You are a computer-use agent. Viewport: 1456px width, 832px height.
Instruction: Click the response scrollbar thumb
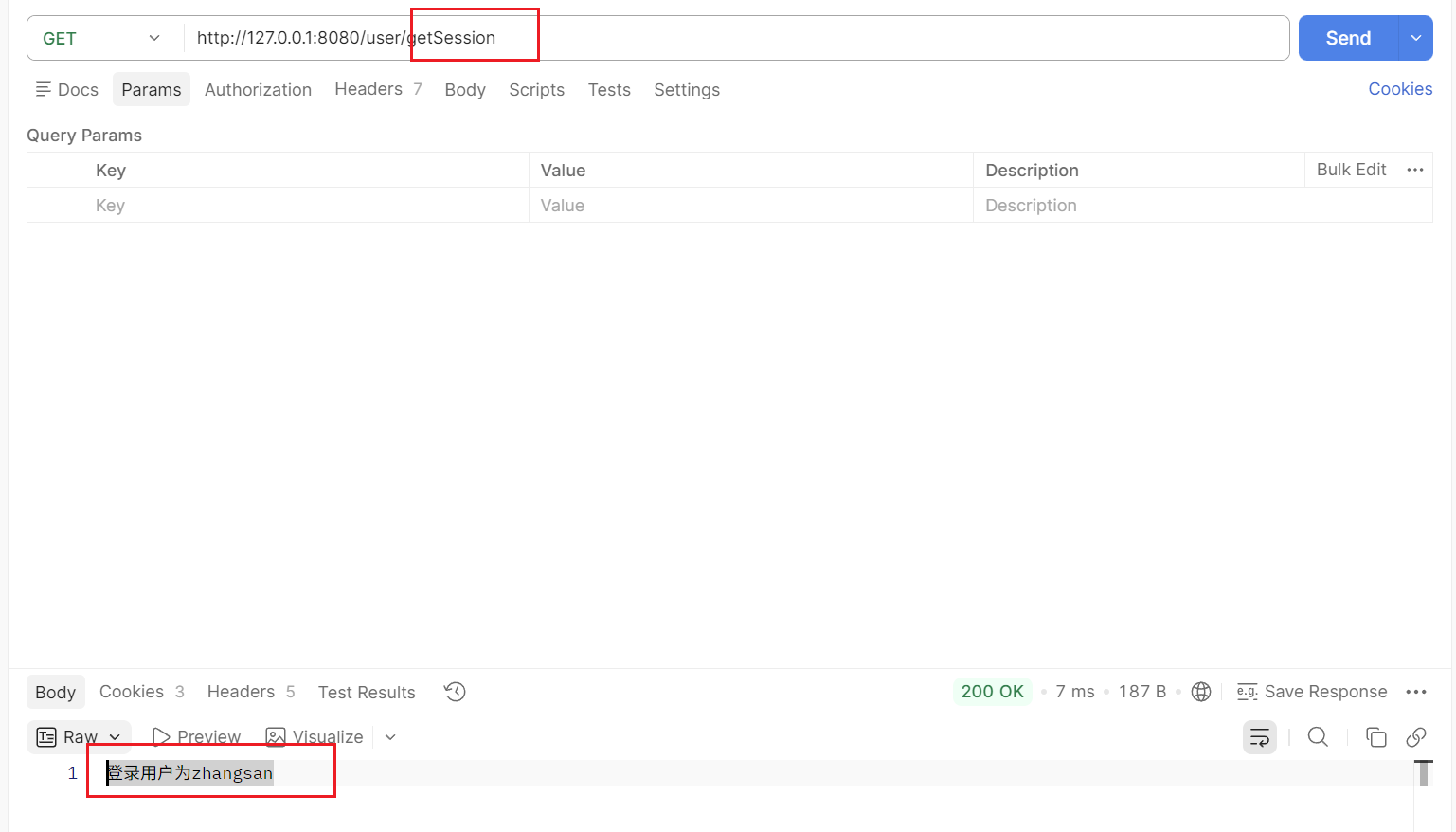point(1424,772)
